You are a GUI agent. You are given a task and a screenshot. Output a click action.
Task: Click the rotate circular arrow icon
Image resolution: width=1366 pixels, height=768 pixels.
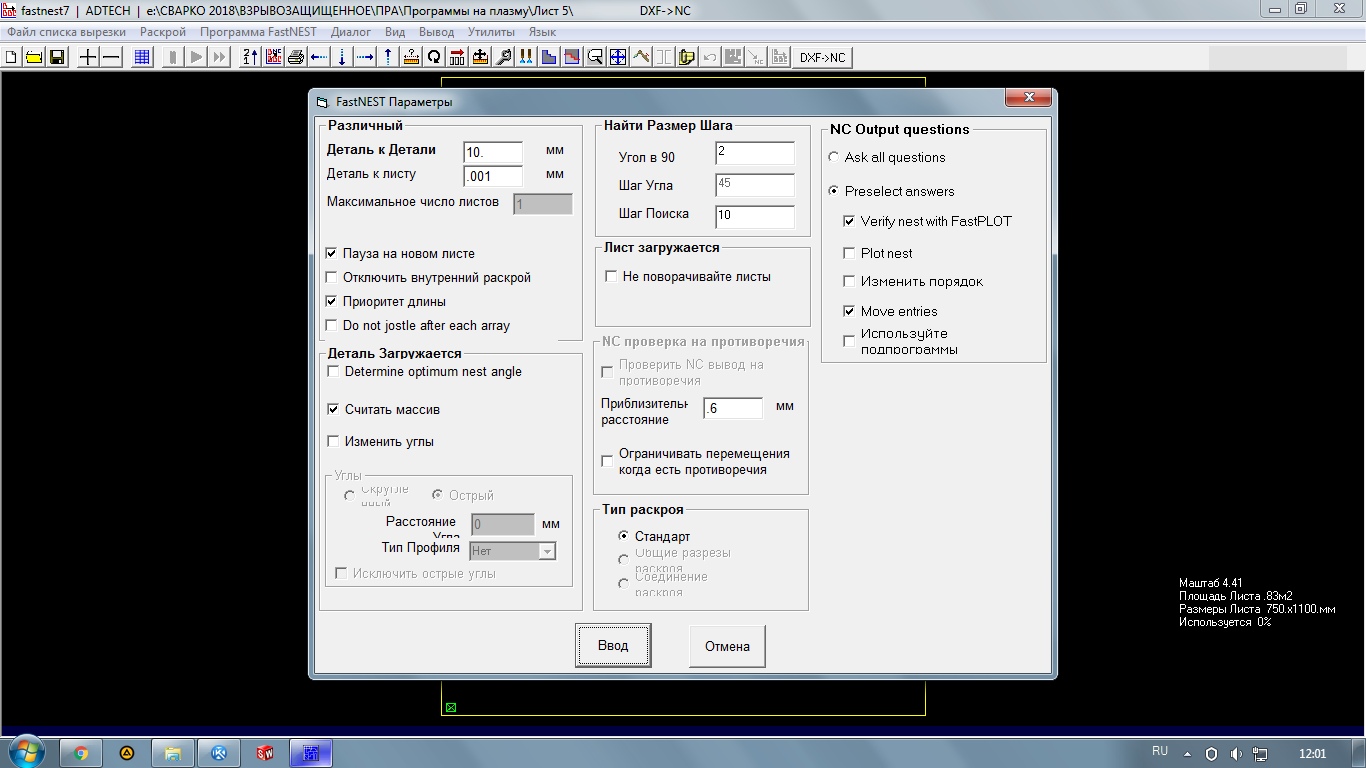point(434,57)
